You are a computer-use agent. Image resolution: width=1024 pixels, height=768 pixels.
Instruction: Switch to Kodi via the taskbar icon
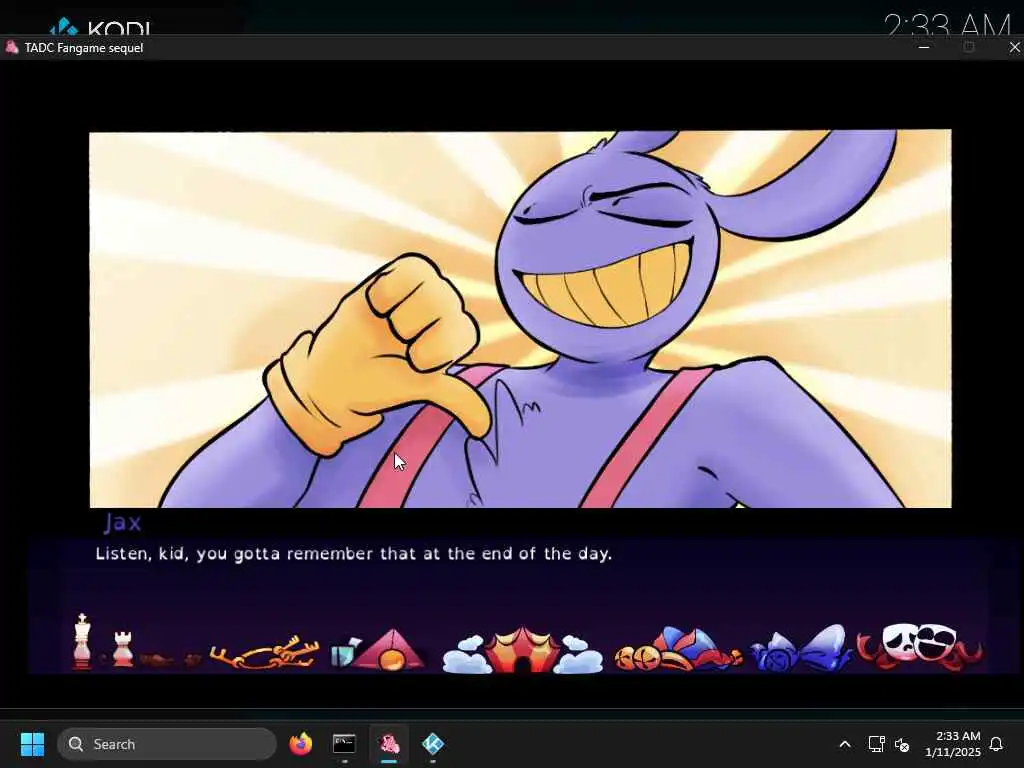tap(433, 744)
